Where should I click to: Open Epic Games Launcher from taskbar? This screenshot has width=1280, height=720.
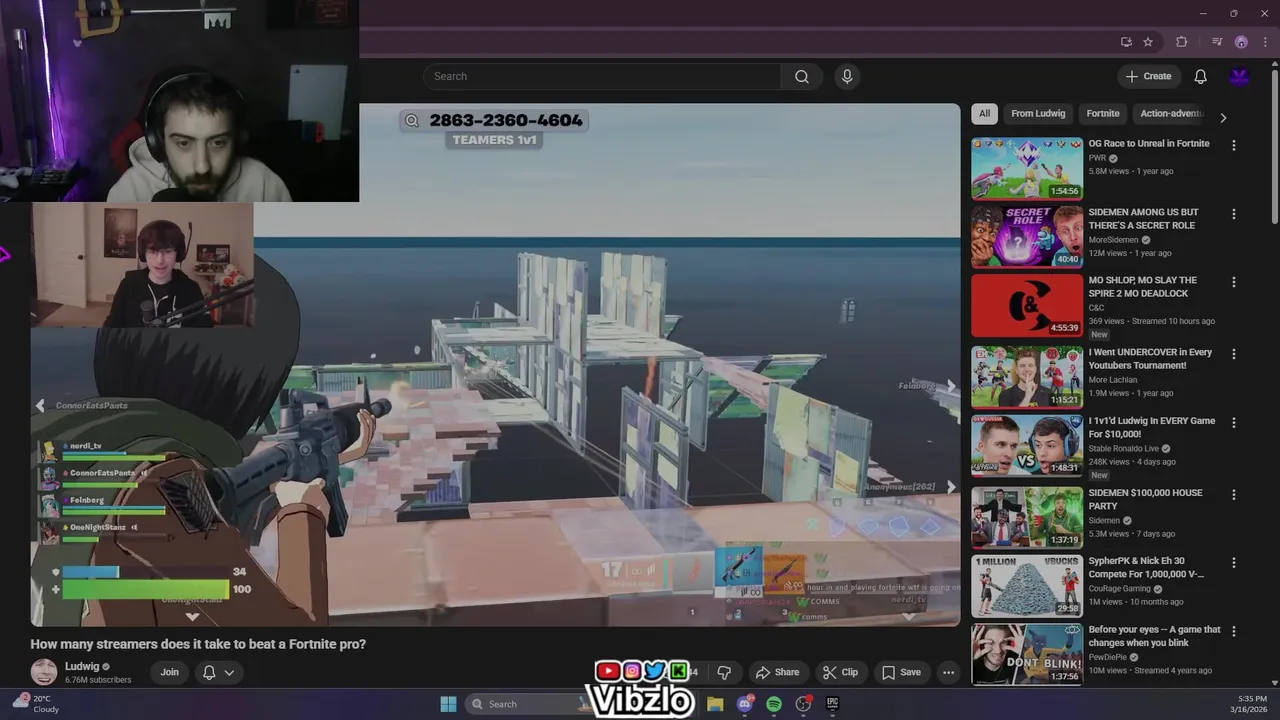click(832, 704)
